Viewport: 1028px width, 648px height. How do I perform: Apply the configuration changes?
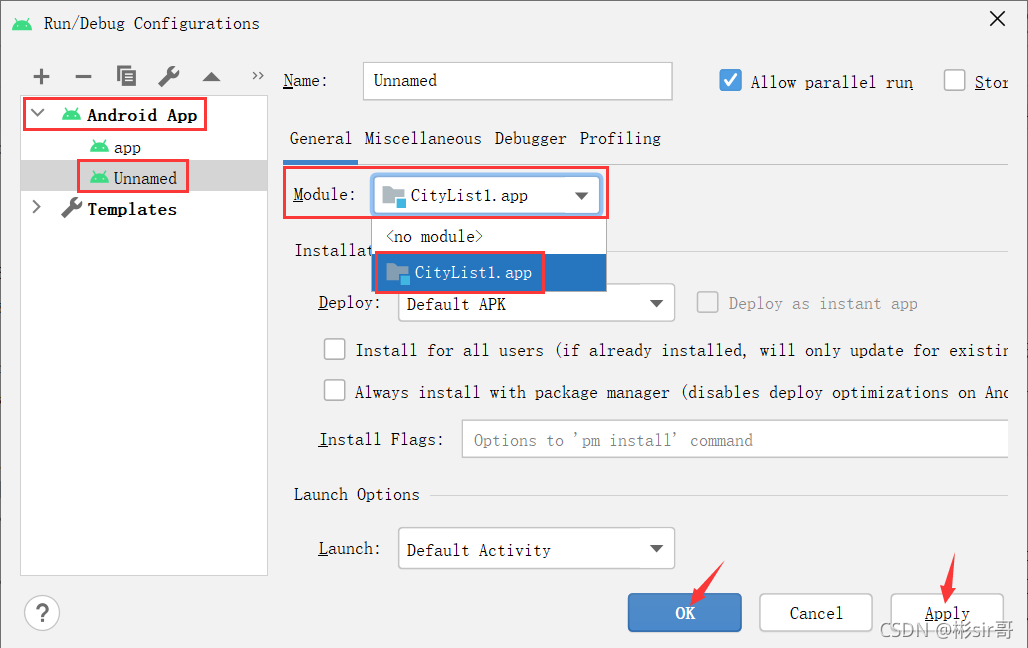[x=945, y=612]
